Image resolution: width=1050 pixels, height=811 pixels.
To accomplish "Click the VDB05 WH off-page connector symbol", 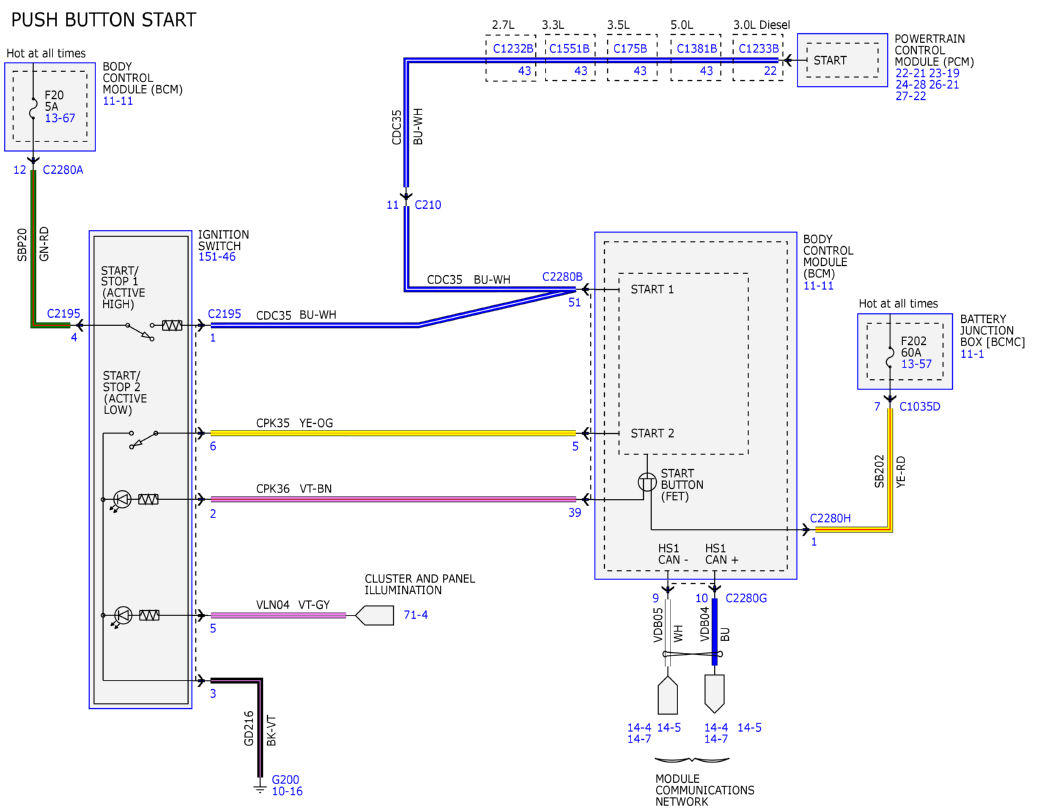I will pyautogui.click(x=668, y=695).
